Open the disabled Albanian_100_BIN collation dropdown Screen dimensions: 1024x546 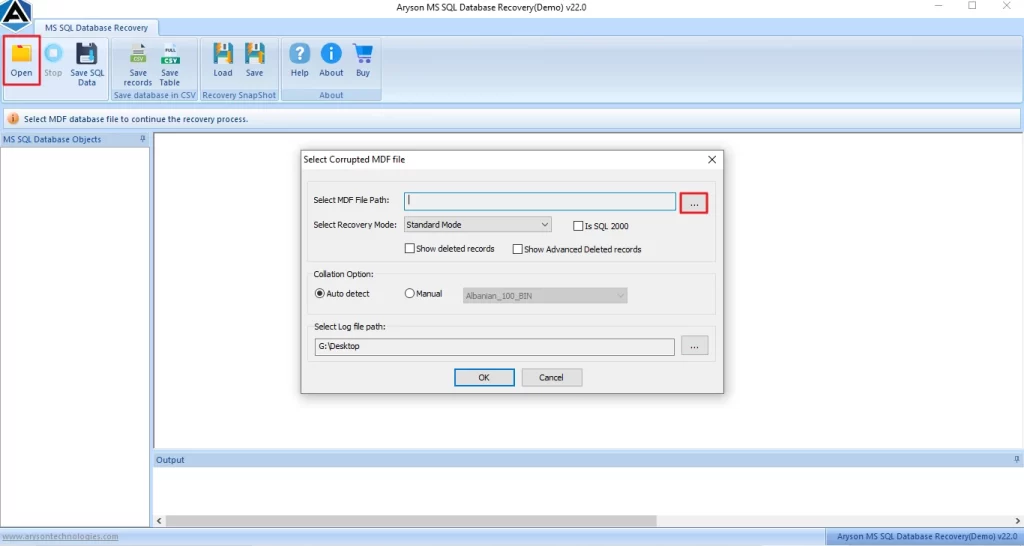[545, 296]
